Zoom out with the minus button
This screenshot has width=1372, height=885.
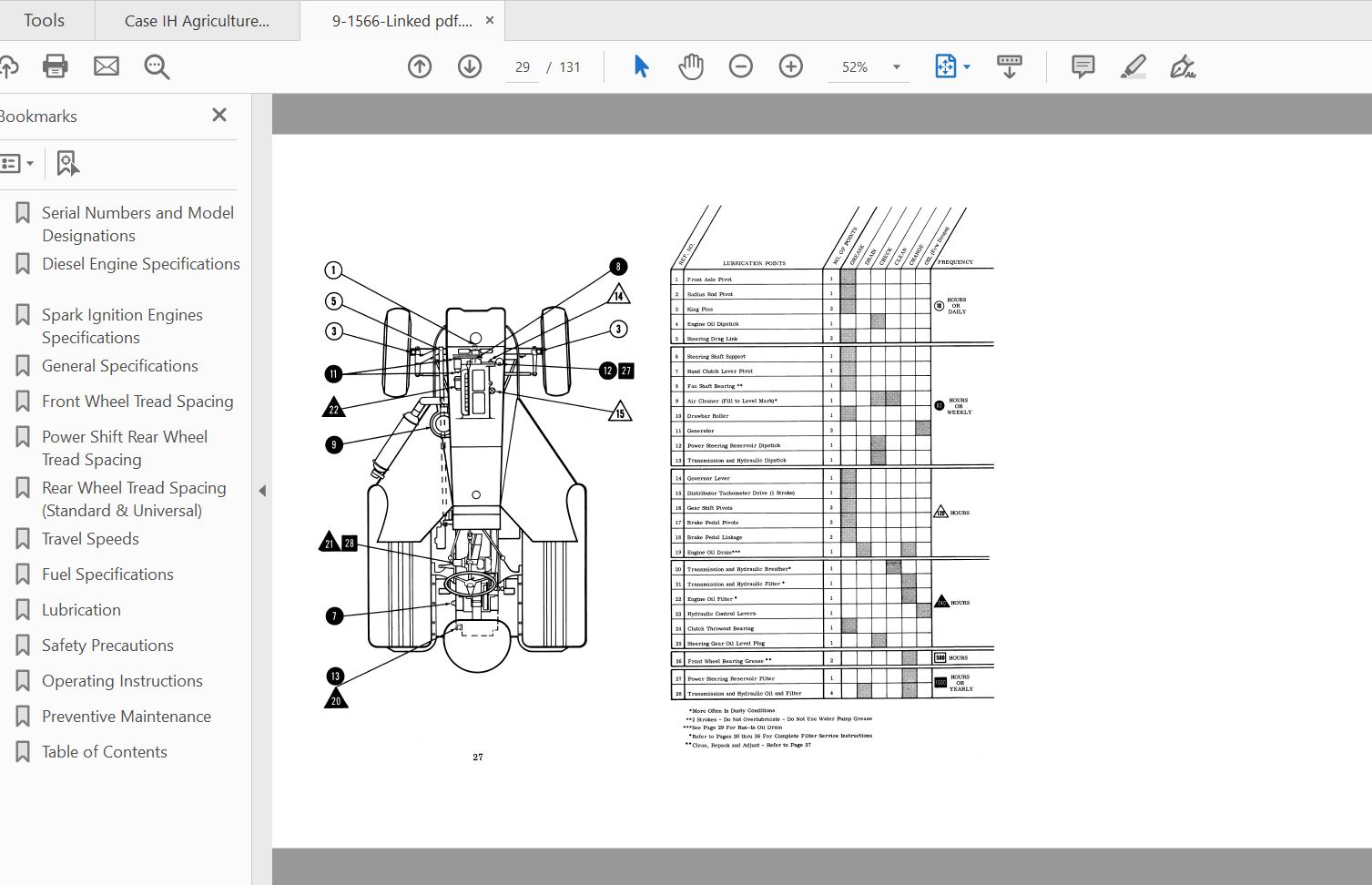coord(741,66)
